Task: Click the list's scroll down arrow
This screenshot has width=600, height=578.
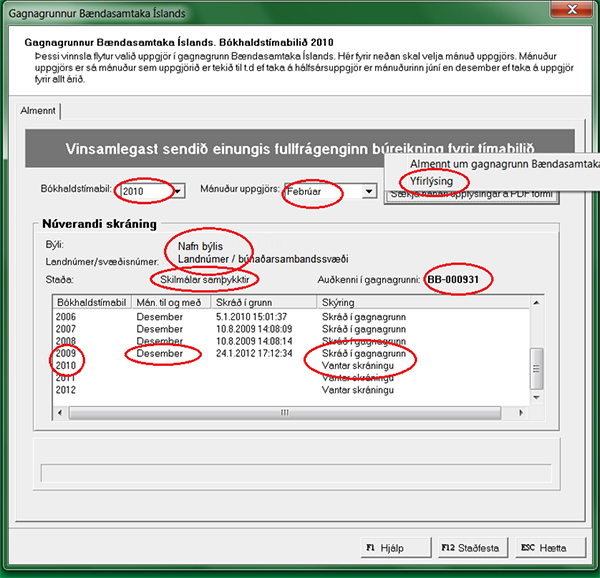Action: tap(536, 397)
